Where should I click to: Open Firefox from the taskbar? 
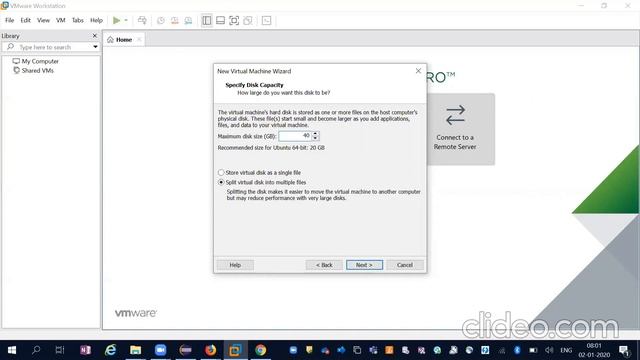[210, 350]
